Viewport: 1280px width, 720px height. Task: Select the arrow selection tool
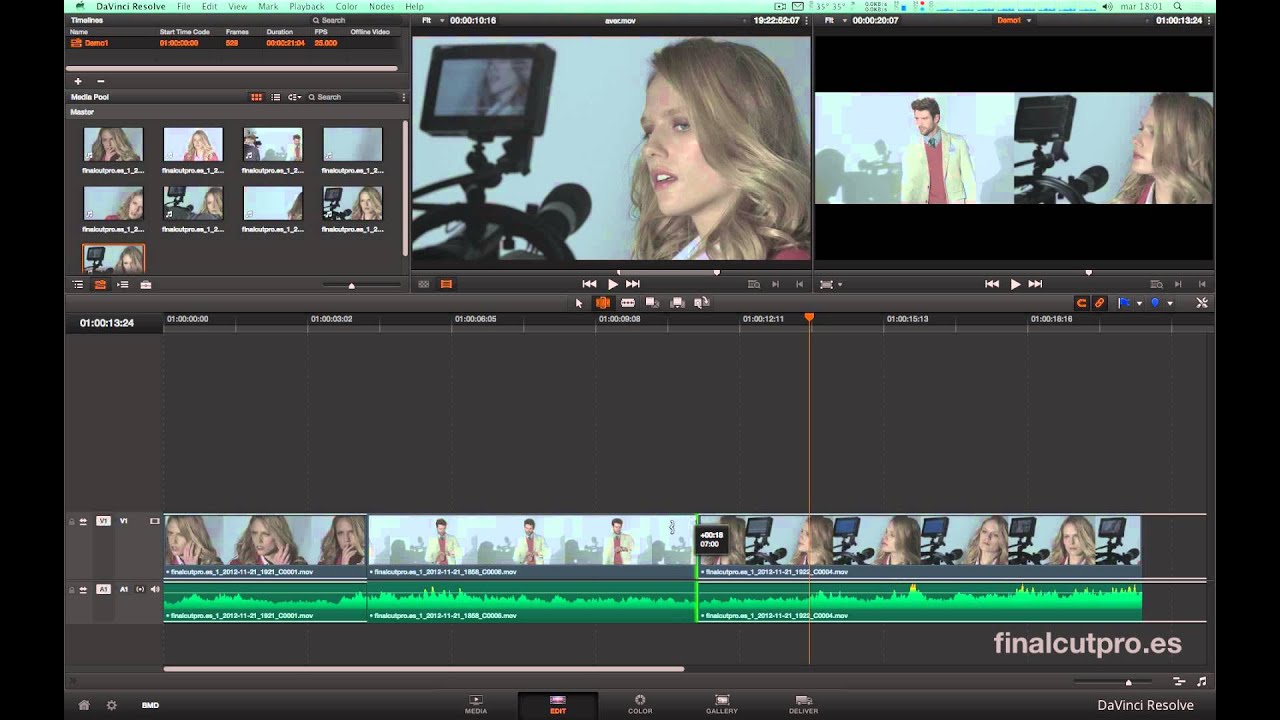point(579,303)
